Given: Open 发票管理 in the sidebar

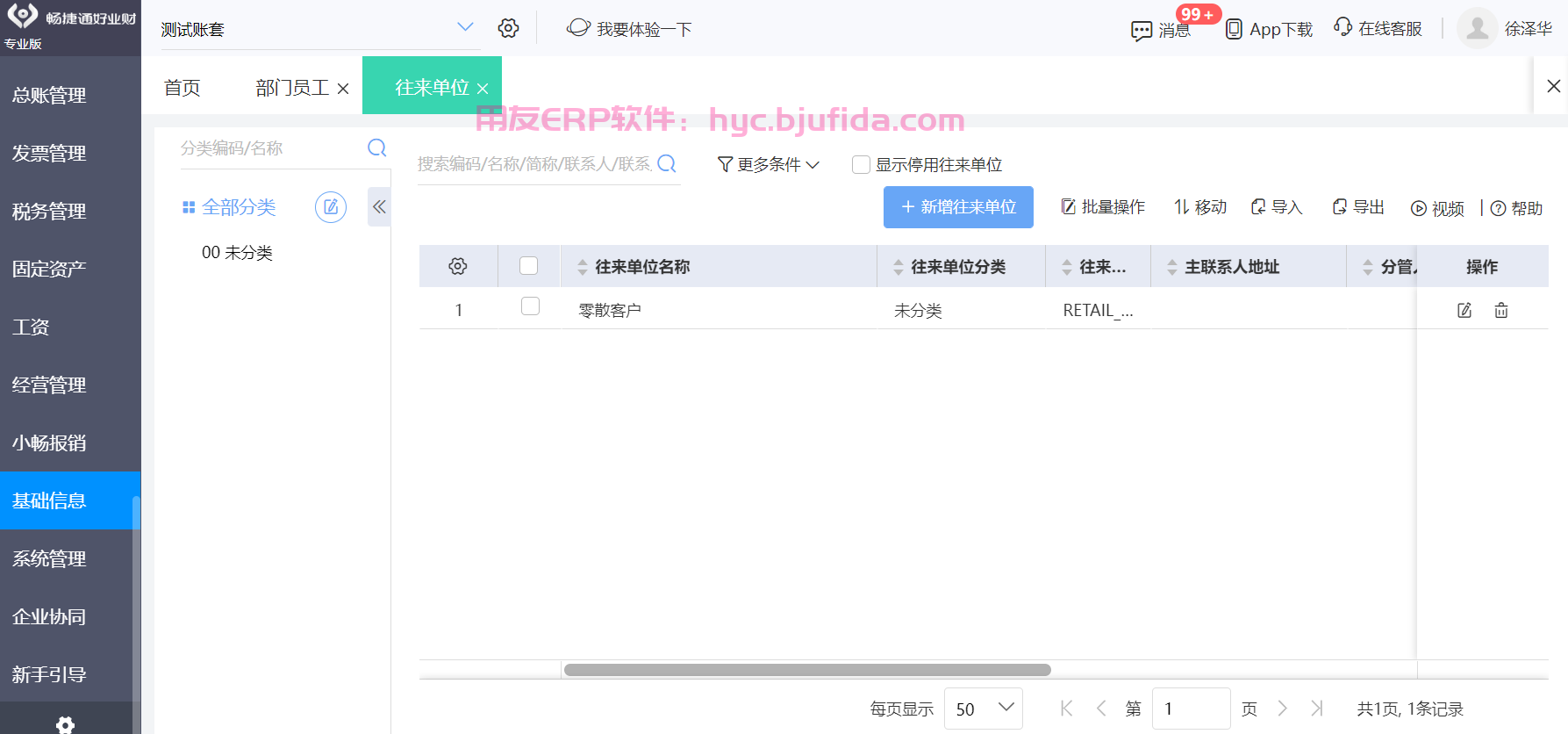Looking at the screenshot, I should [70, 153].
